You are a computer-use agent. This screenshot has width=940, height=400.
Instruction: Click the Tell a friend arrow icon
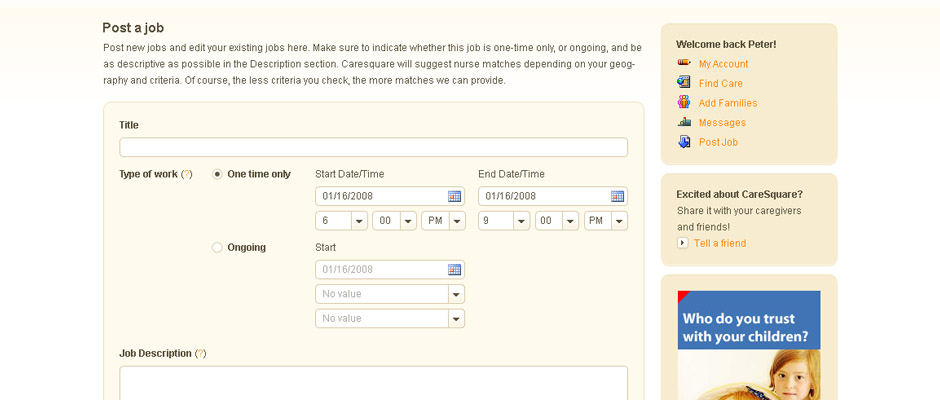click(683, 243)
